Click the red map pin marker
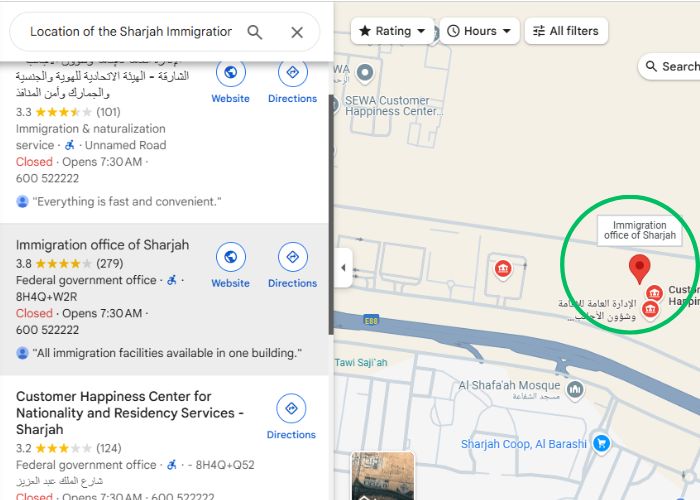 [639, 269]
